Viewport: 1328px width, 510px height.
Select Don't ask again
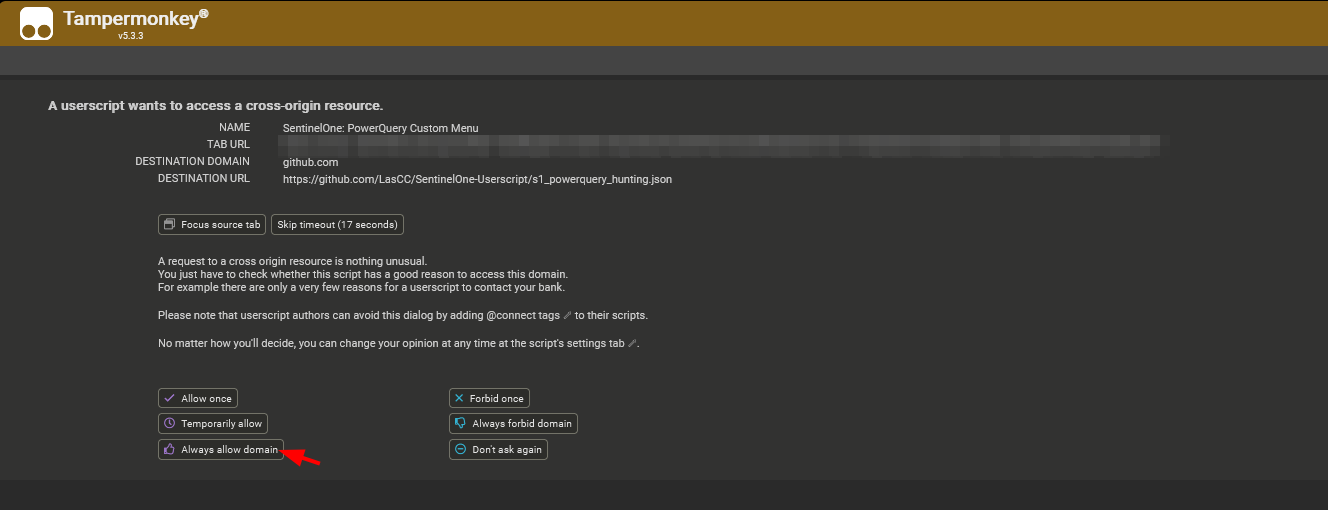pos(498,450)
